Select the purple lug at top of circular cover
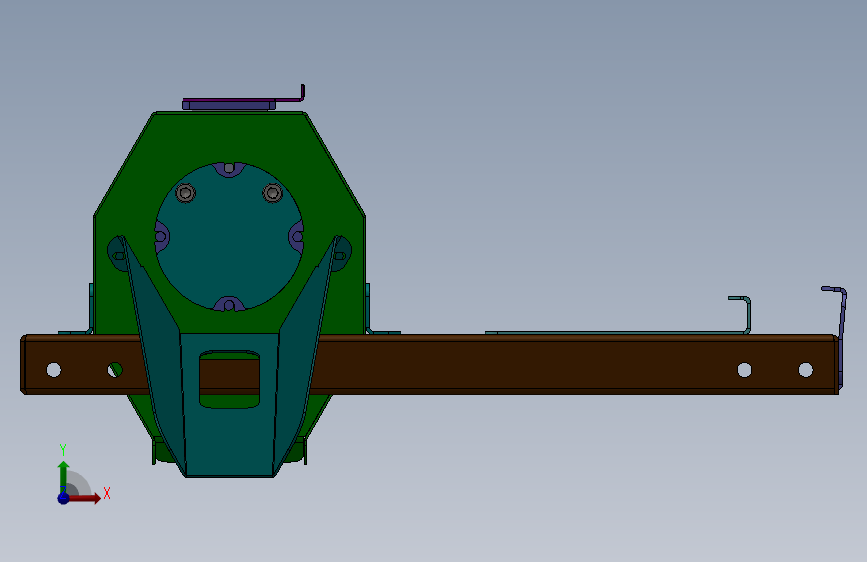The image size is (867, 562). point(229,168)
